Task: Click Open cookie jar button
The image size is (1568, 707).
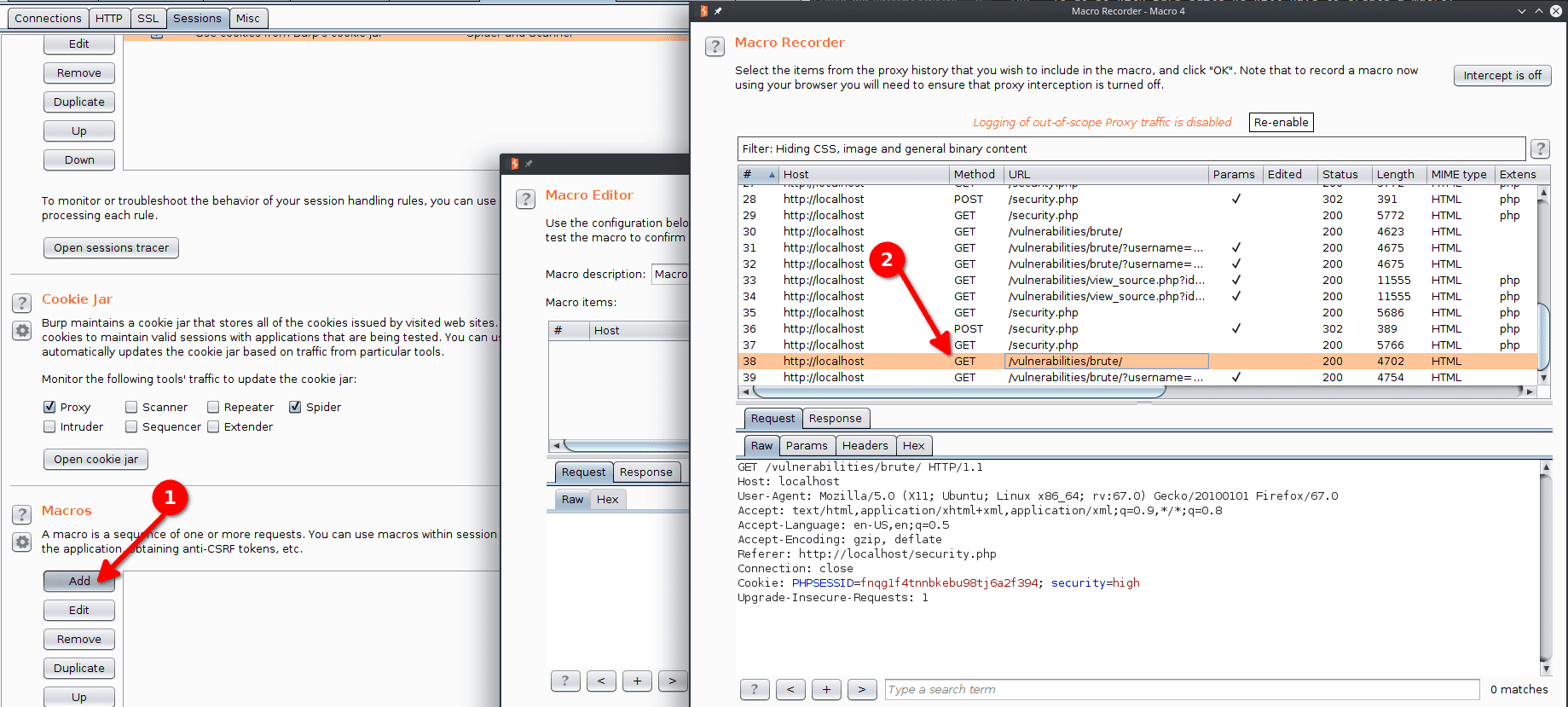Action: [x=96, y=459]
